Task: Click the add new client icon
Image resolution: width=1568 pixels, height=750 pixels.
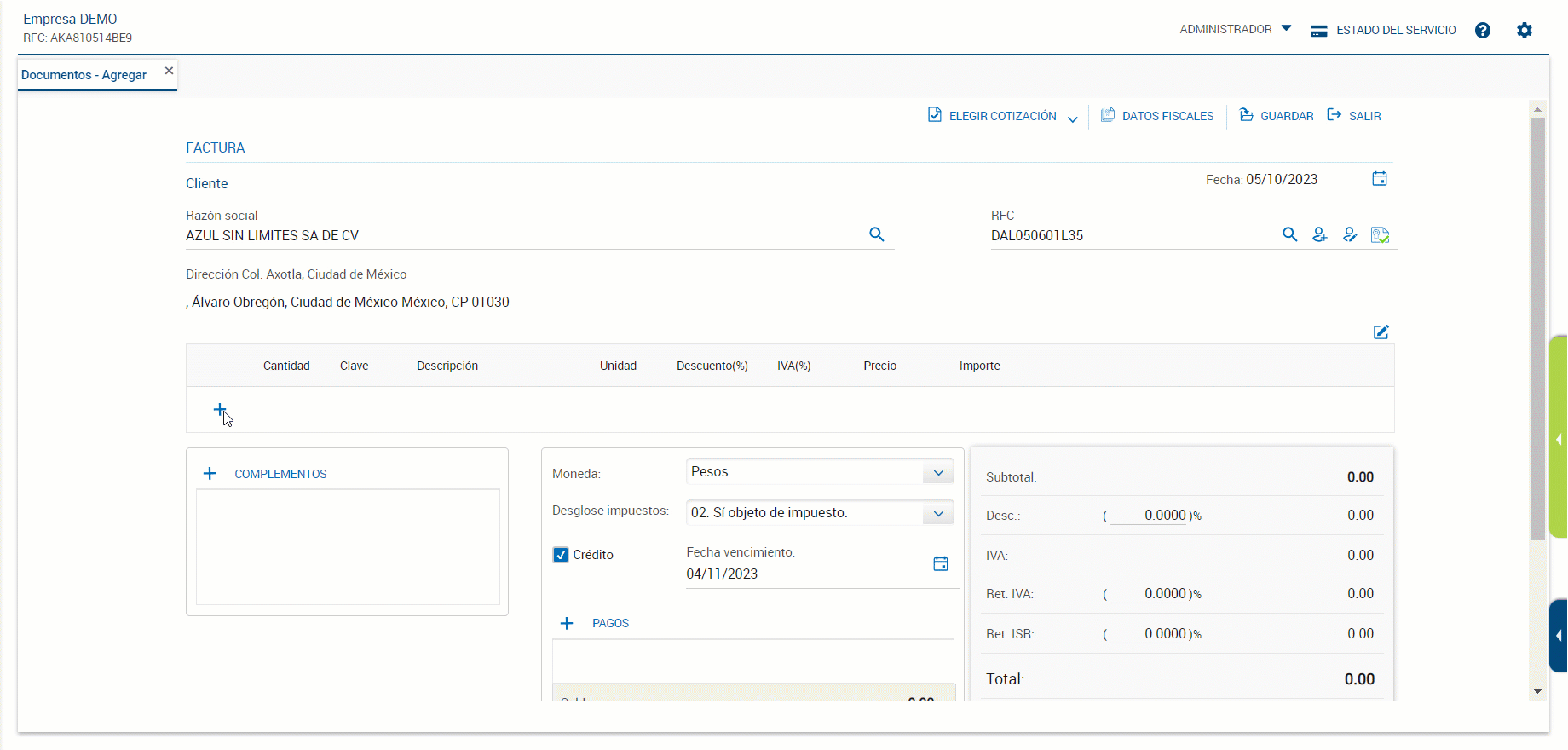Action: tap(1319, 234)
